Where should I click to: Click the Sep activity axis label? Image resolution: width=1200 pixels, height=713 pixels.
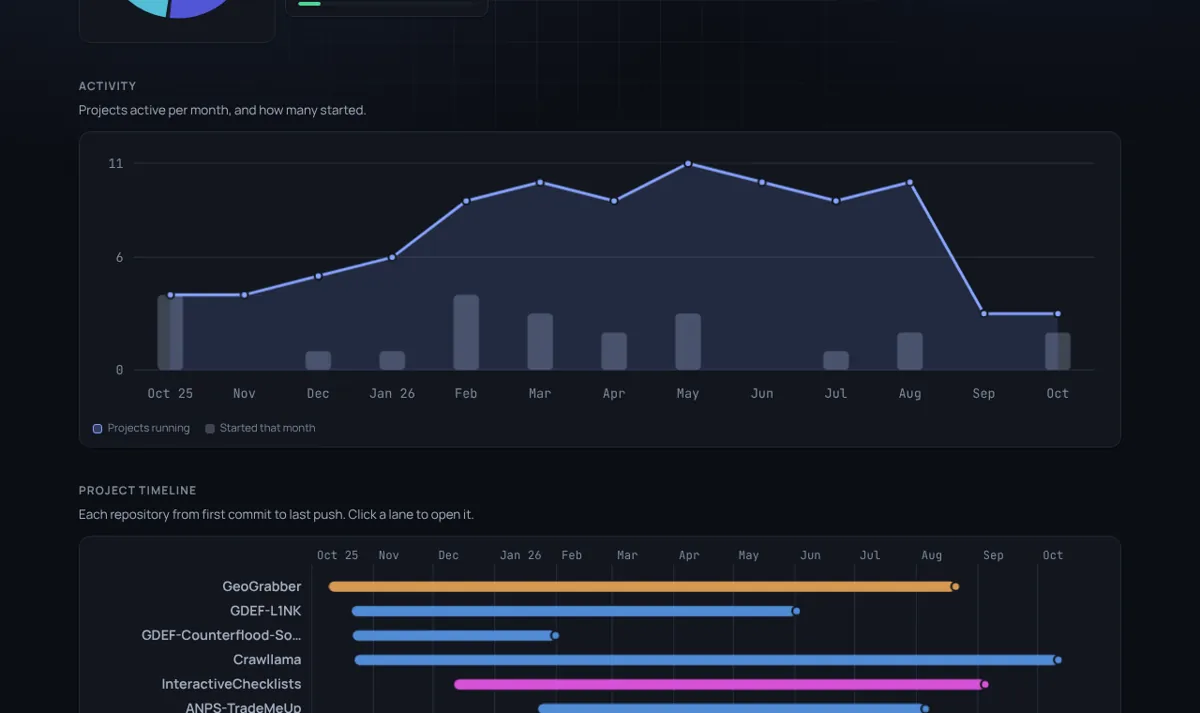point(984,393)
